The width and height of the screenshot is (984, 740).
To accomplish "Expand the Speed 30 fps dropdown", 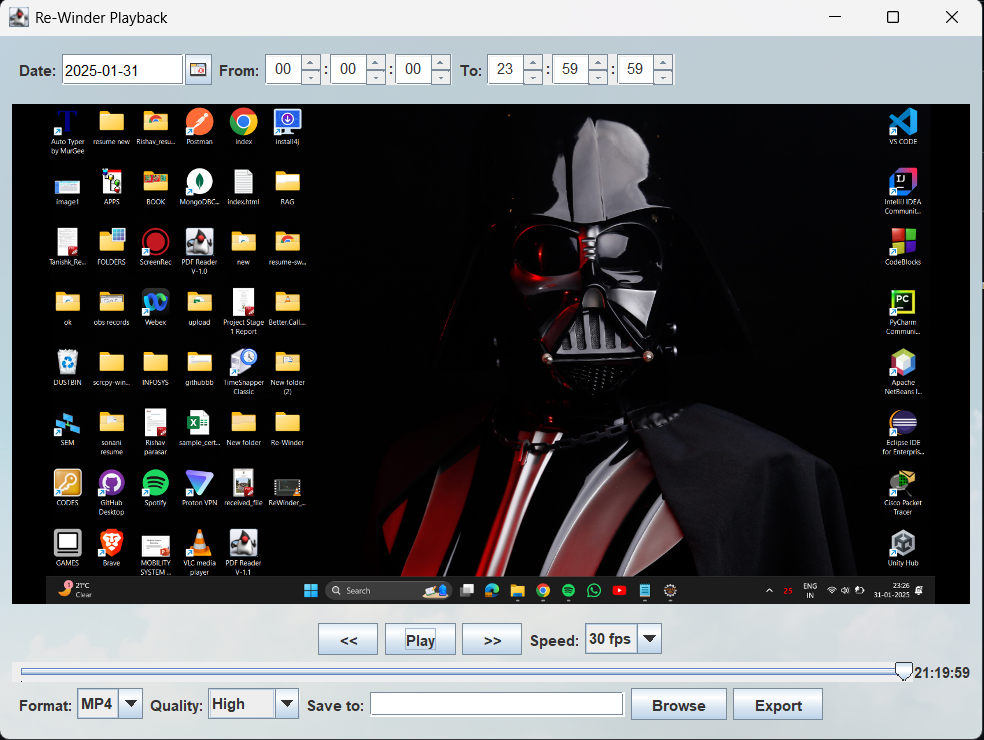I will click(649, 639).
